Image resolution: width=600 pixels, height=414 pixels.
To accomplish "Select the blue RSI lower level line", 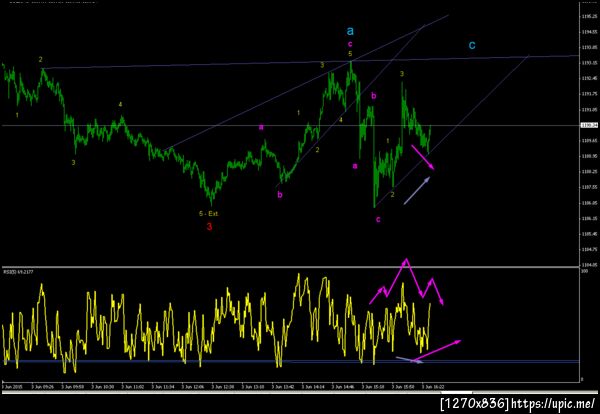I will coord(291,361).
